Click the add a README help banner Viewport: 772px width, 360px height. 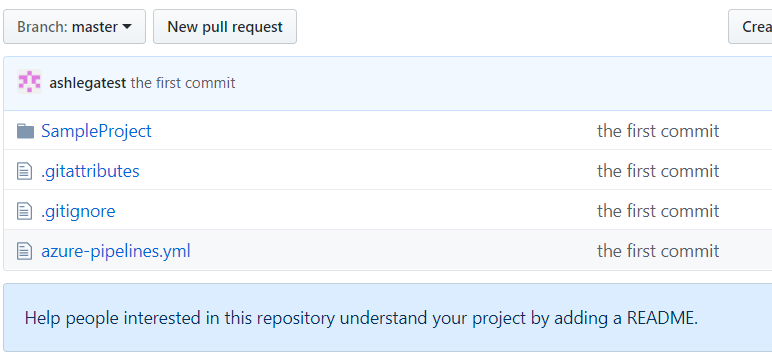(x=387, y=318)
